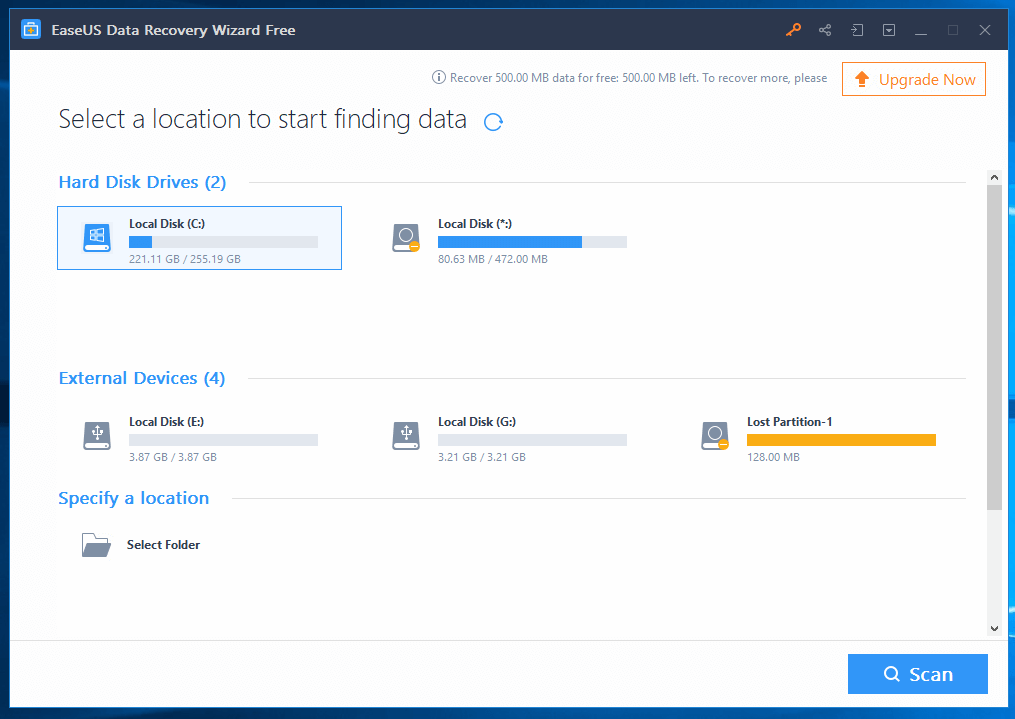Close the EaseUS window

(985, 30)
